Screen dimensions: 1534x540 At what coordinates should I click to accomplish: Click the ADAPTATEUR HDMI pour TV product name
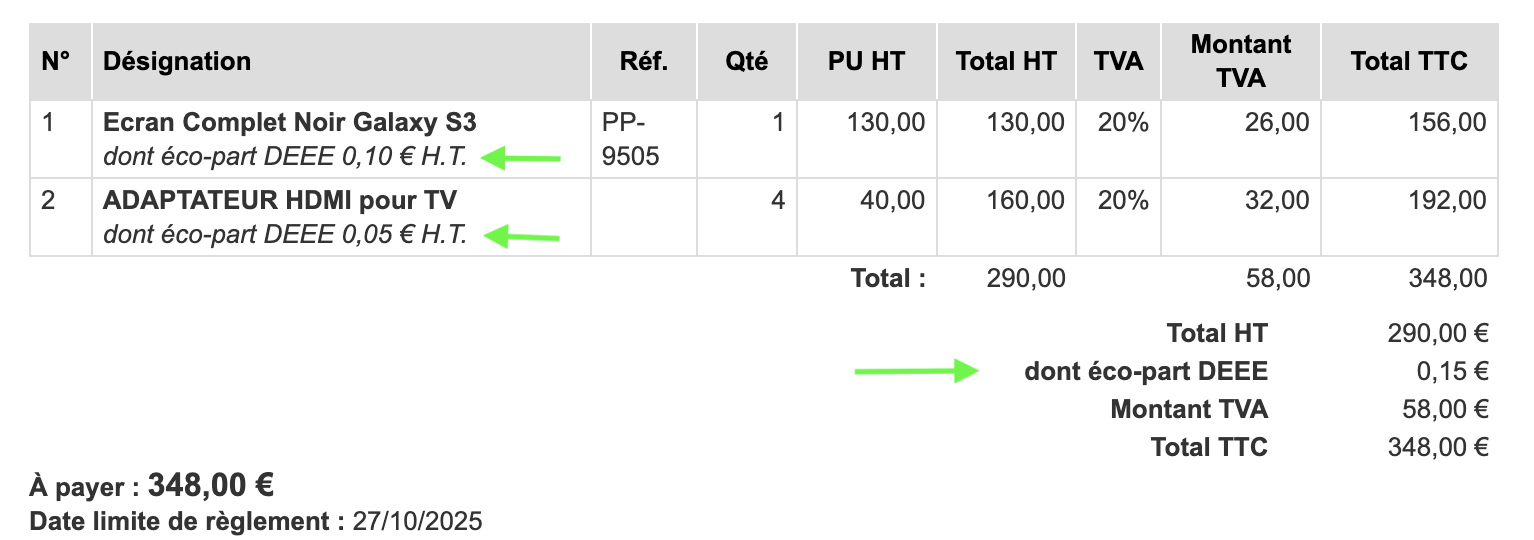click(x=279, y=201)
